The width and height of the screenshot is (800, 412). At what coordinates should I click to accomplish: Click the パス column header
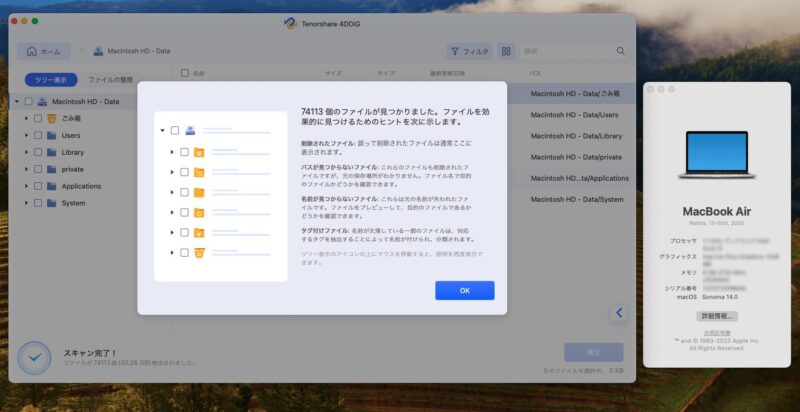(x=535, y=73)
